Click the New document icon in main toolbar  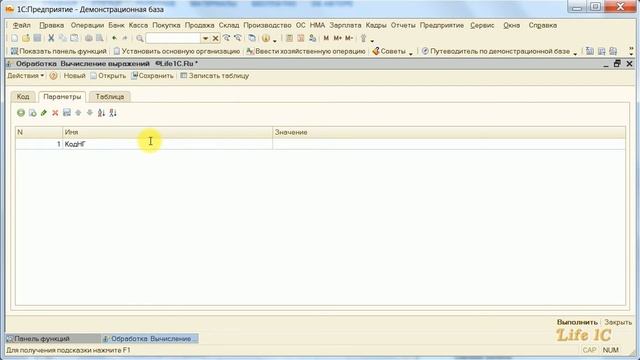(x=15, y=38)
